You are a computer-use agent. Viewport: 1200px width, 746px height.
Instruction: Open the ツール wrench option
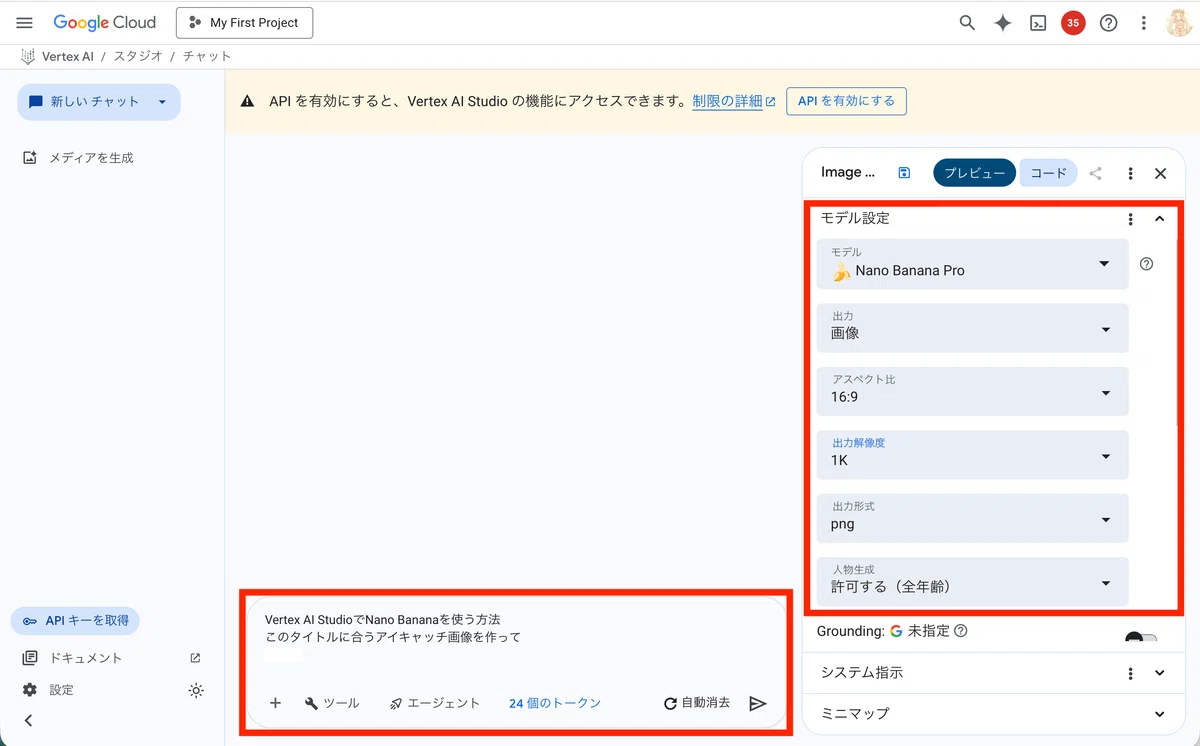[x=332, y=703]
